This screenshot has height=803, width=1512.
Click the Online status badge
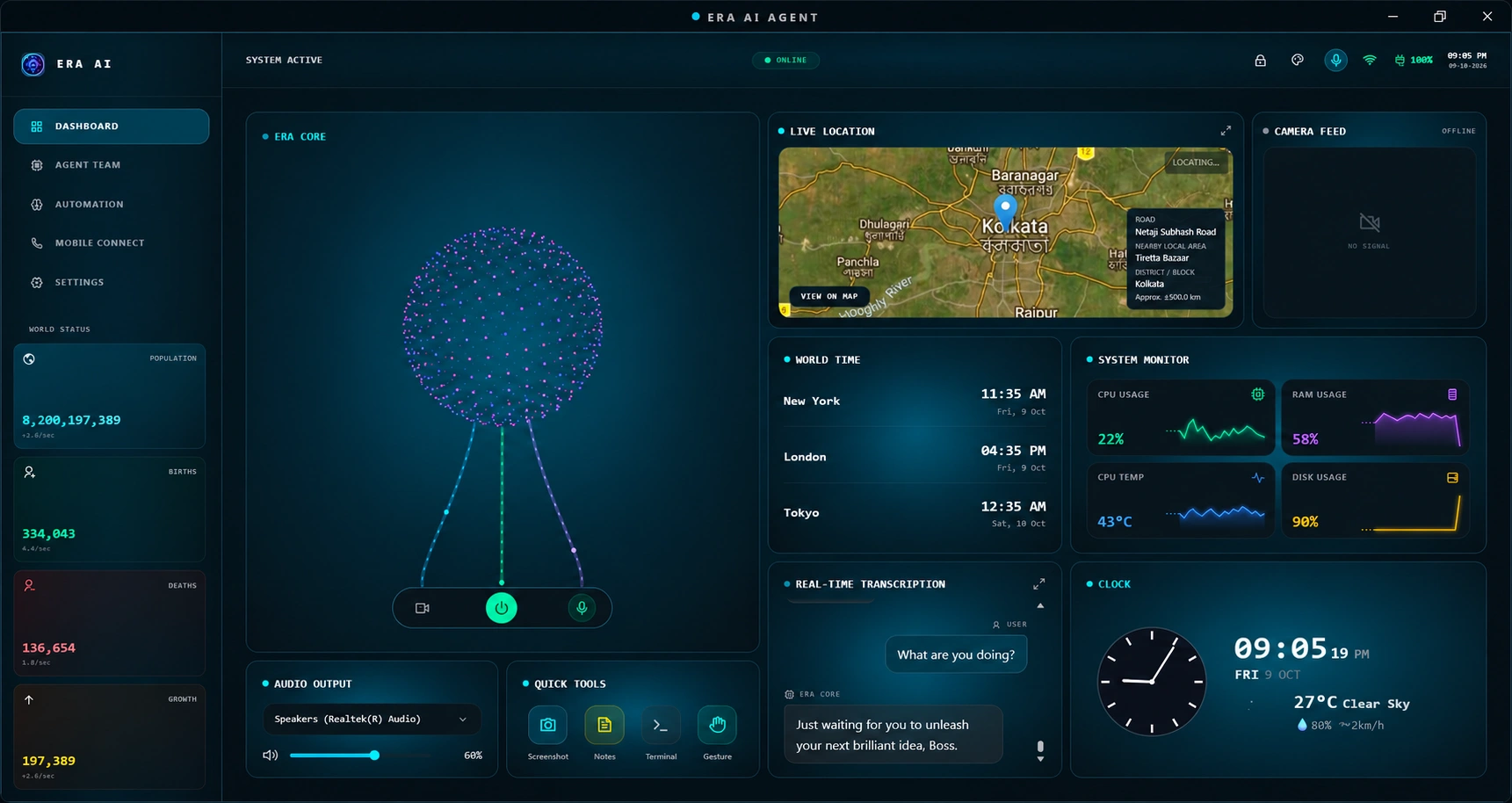pyautogui.click(x=785, y=61)
